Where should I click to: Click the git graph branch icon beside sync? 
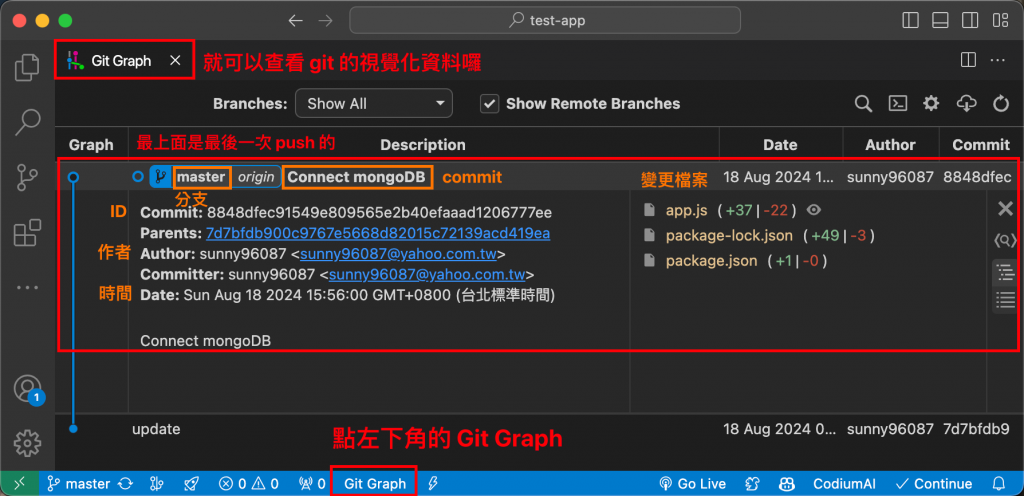click(157, 484)
